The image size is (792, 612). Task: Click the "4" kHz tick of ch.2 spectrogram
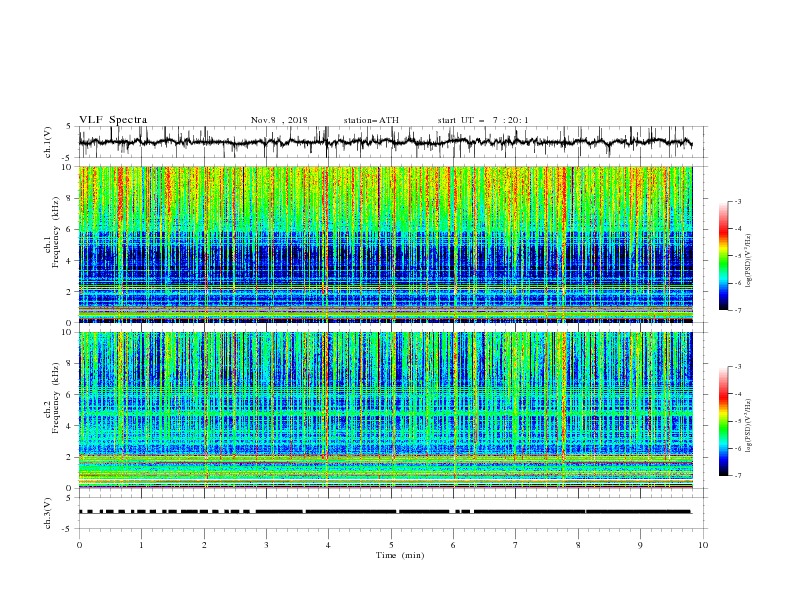coord(70,426)
